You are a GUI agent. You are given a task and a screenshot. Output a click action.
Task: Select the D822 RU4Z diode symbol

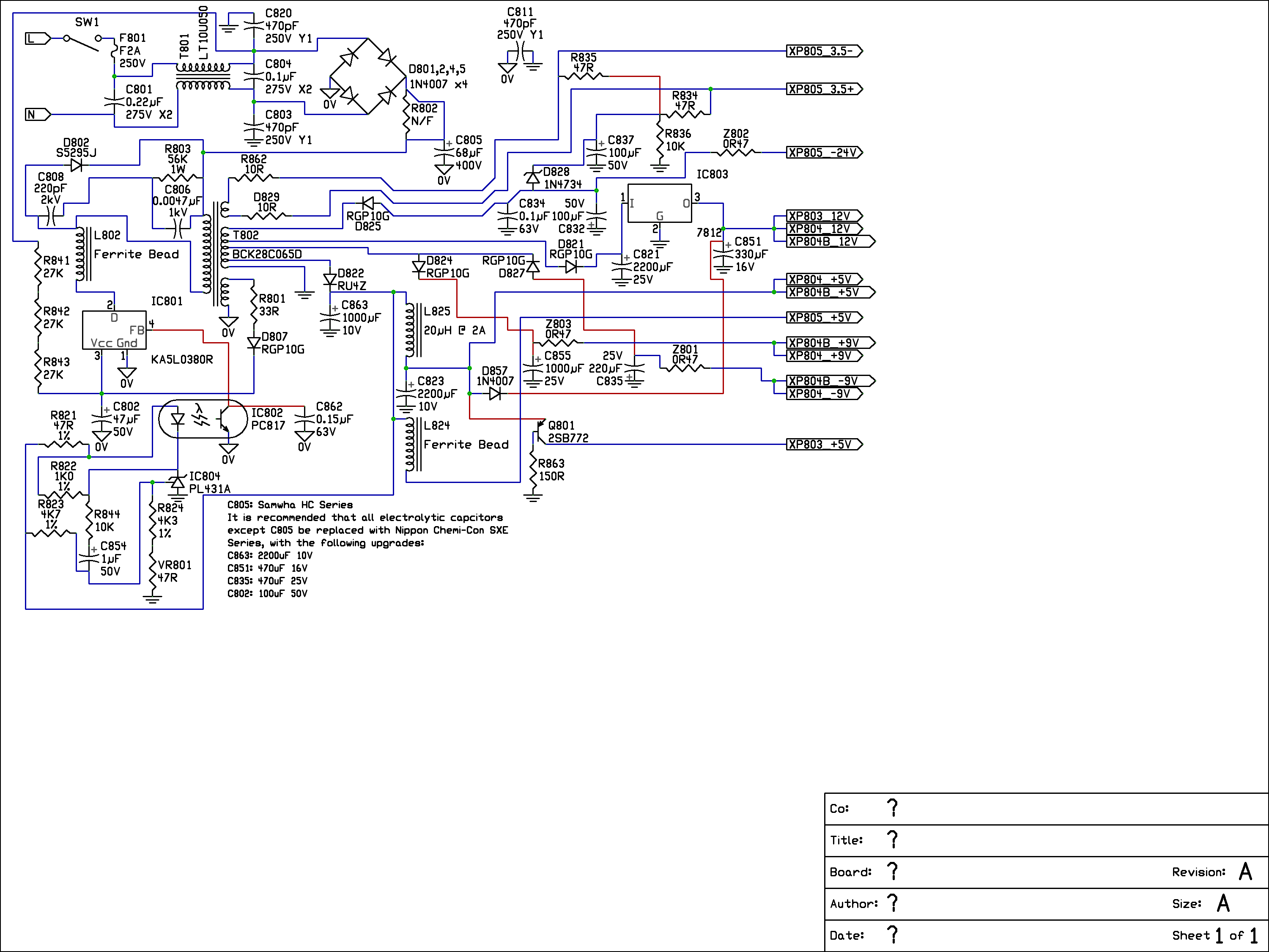coord(330,280)
